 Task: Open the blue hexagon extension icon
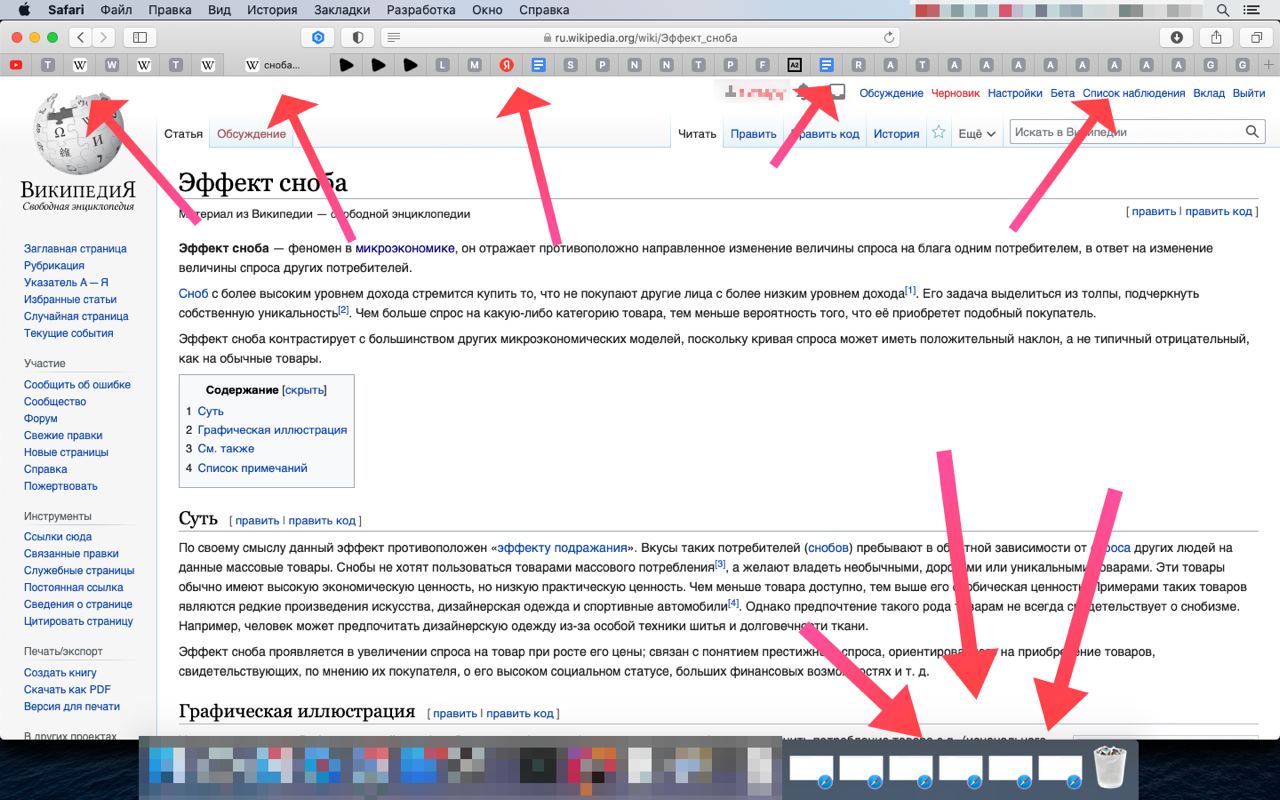click(318, 38)
